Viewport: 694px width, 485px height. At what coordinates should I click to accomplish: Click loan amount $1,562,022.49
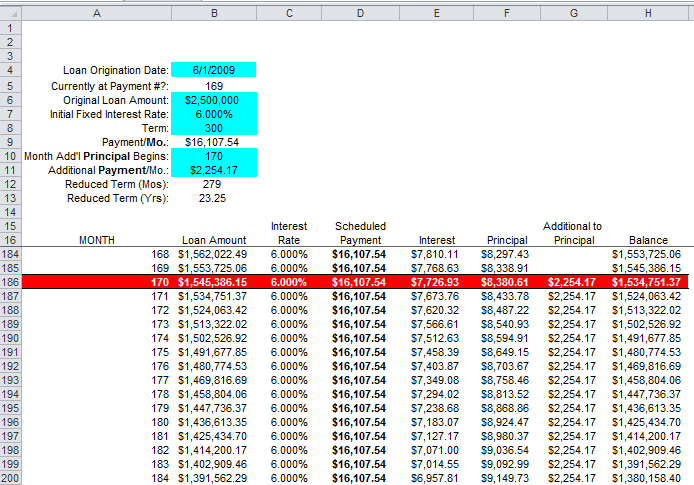[x=212, y=254]
